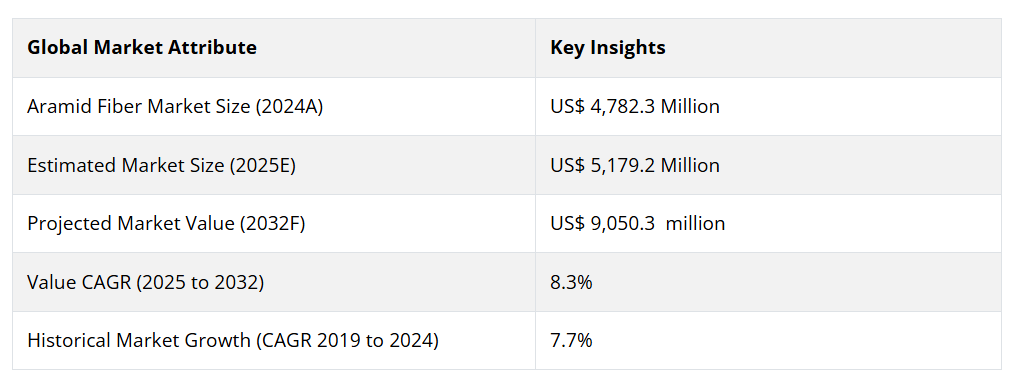Image resolution: width=1012 pixels, height=378 pixels.
Task: Select the US$ 5,179.2 Million value
Action: pos(635,165)
